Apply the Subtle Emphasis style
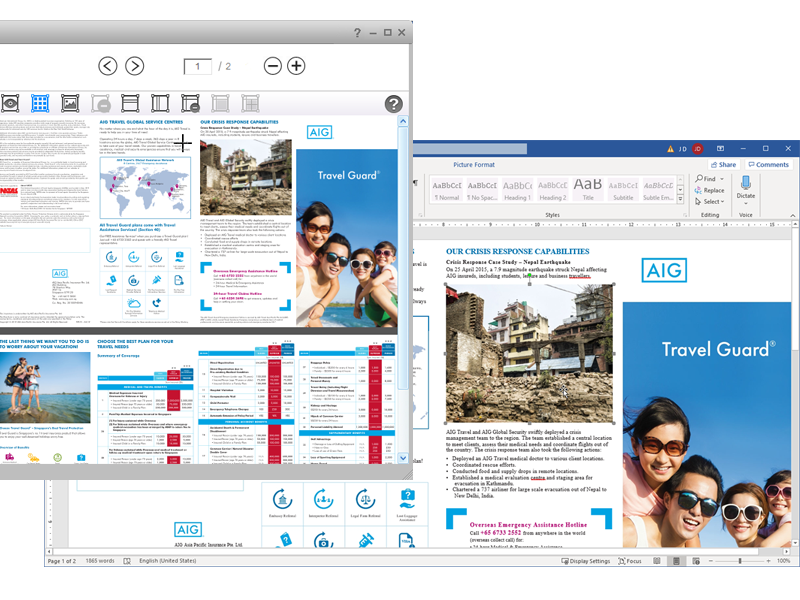This screenshot has width=800, height=600. pyautogui.click(x=658, y=190)
